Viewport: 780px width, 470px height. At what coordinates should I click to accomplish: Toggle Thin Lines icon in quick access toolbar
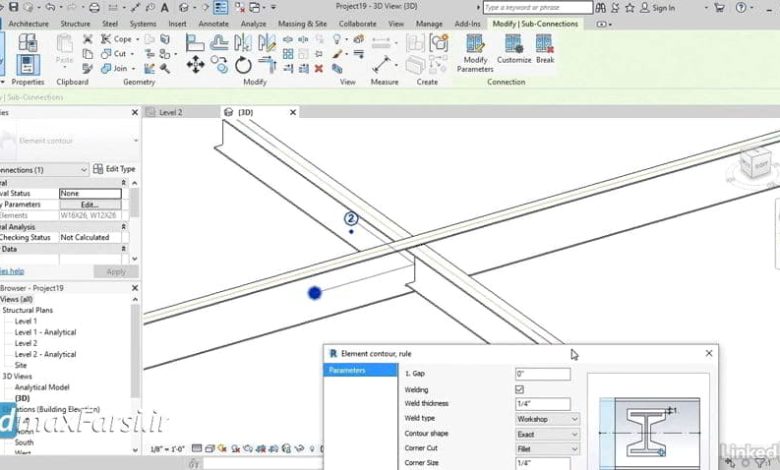pyautogui.click(x=220, y=7)
